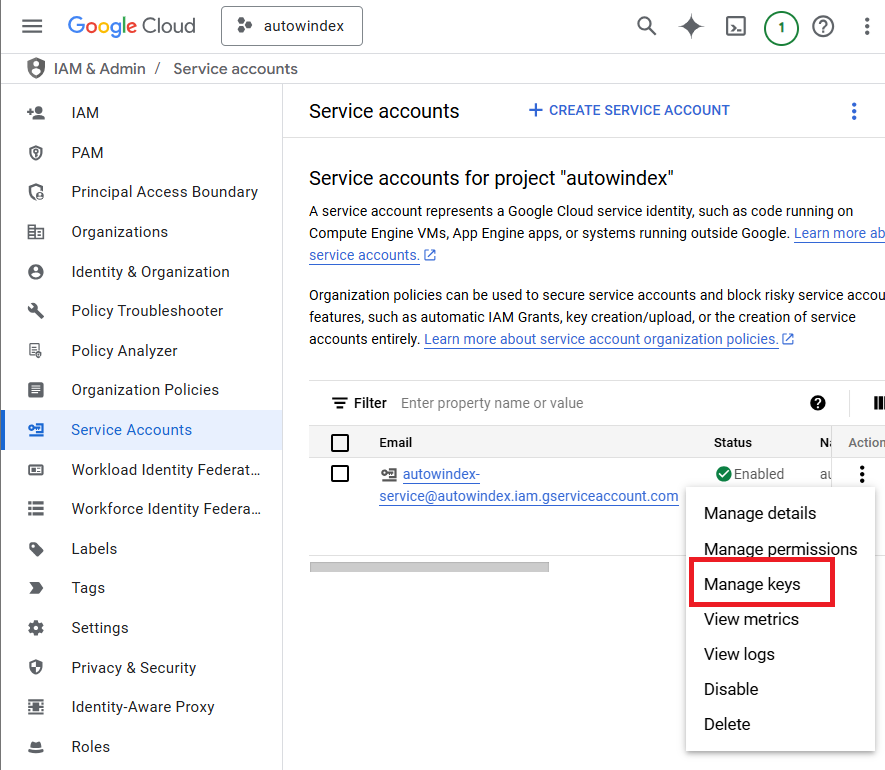Click the search magnifier icon
This screenshot has height=770, width=885.
(x=646, y=26)
